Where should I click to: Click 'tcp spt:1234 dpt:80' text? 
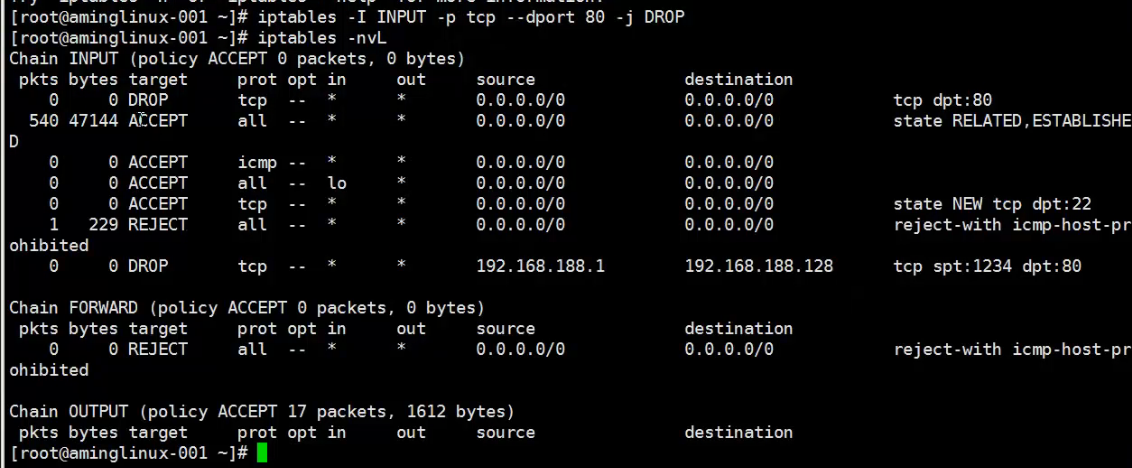988,266
